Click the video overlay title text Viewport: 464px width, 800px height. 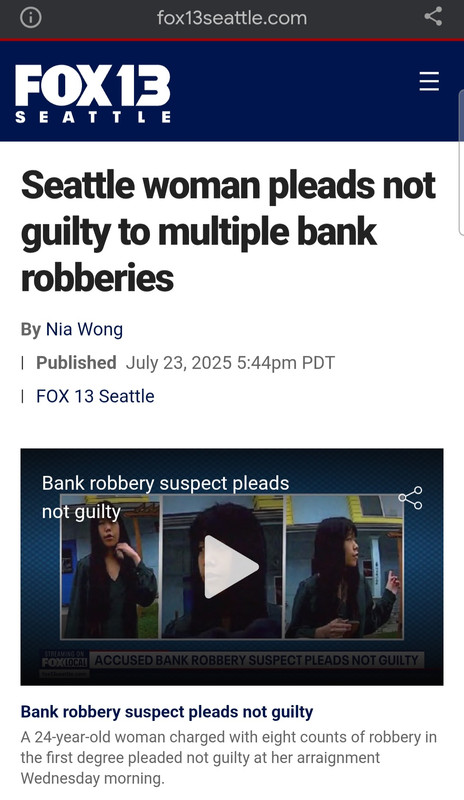pos(165,497)
